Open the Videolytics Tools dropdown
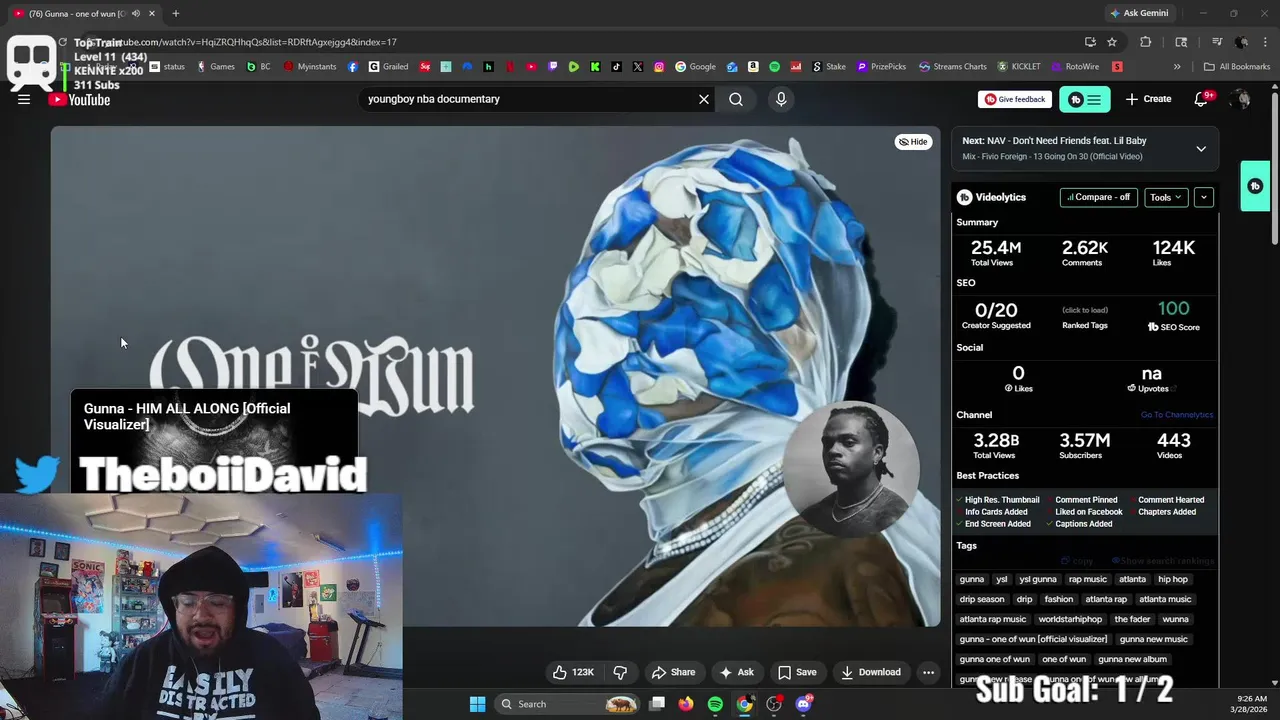 pyautogui.click(x=1166, y=197)
